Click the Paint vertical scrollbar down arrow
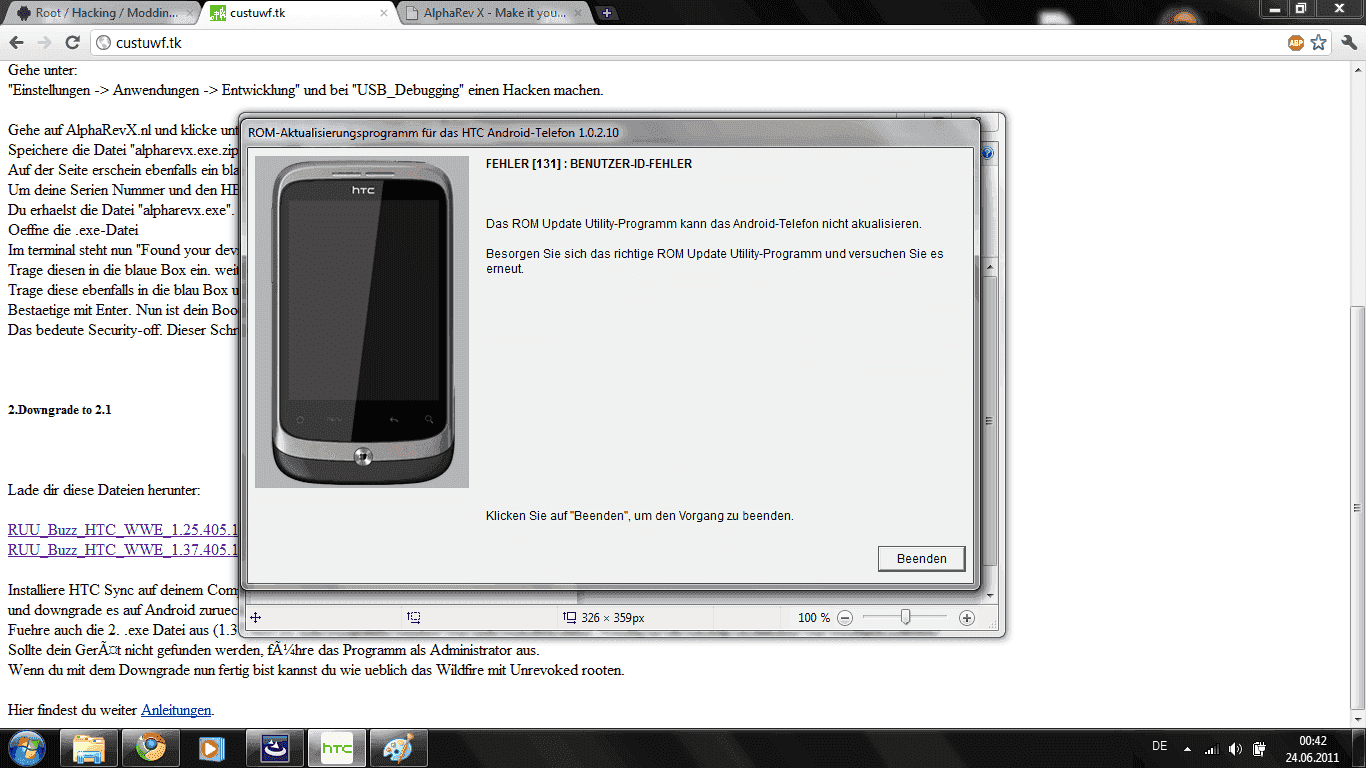 988,595
